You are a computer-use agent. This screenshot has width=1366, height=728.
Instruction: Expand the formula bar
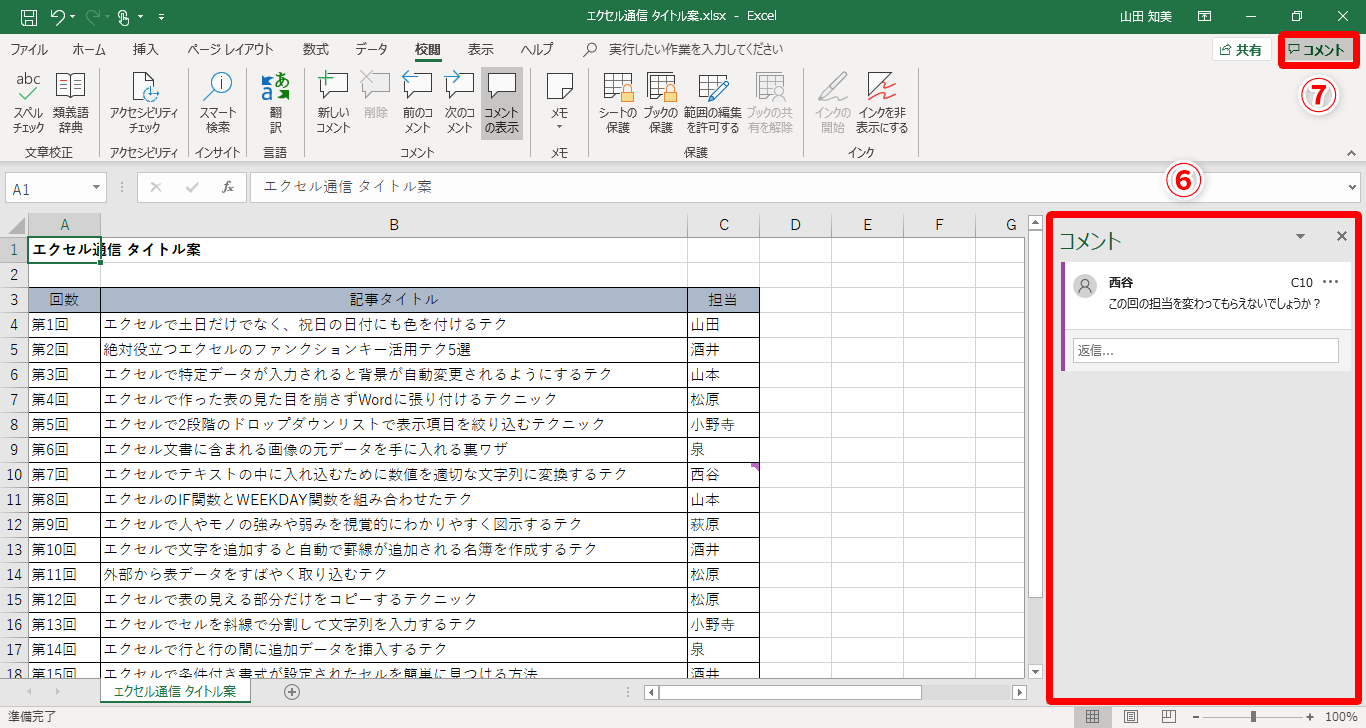tap(1352, 188)
